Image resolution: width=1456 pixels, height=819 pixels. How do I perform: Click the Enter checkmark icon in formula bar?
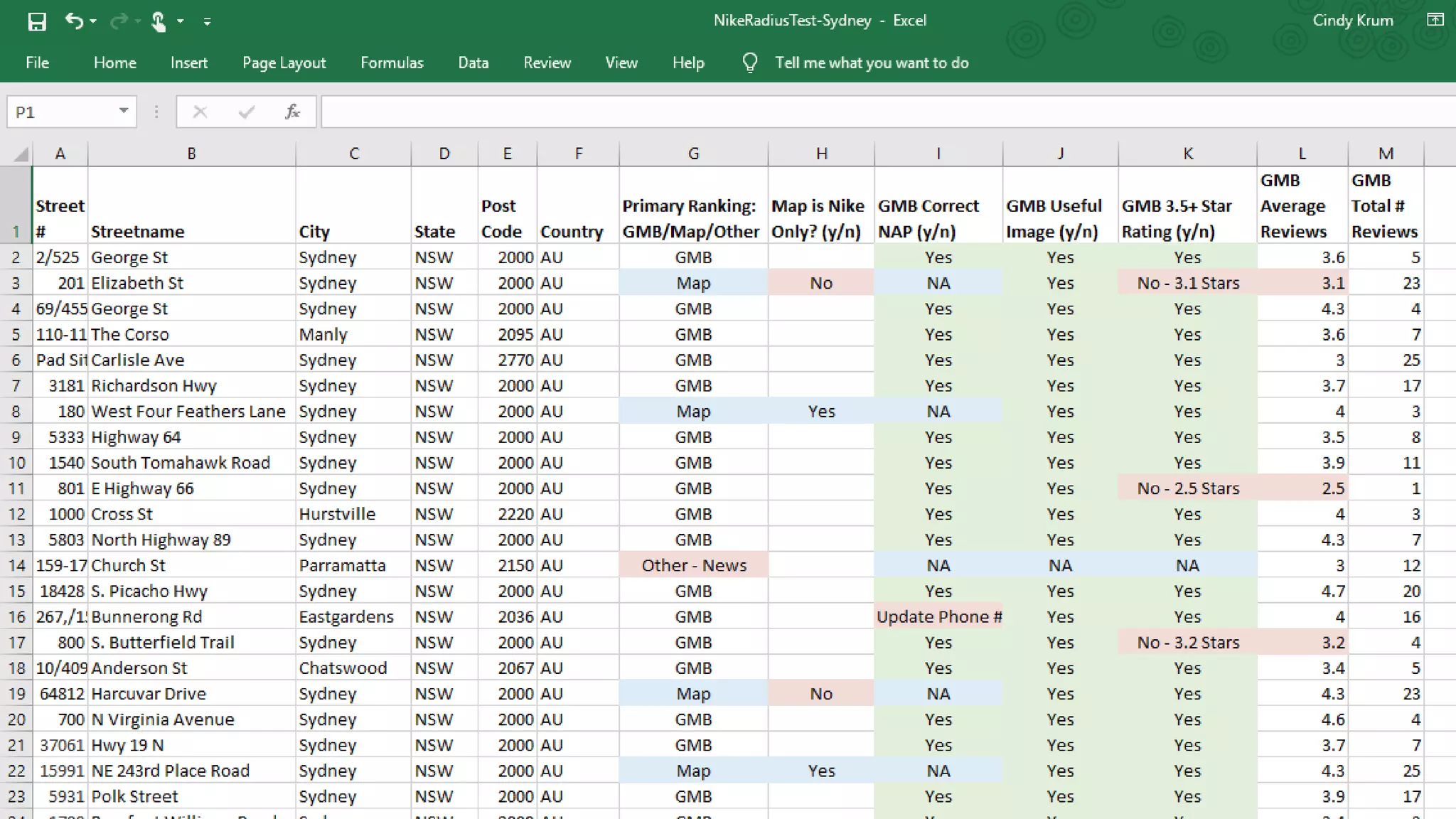click(x=247, y=112)
